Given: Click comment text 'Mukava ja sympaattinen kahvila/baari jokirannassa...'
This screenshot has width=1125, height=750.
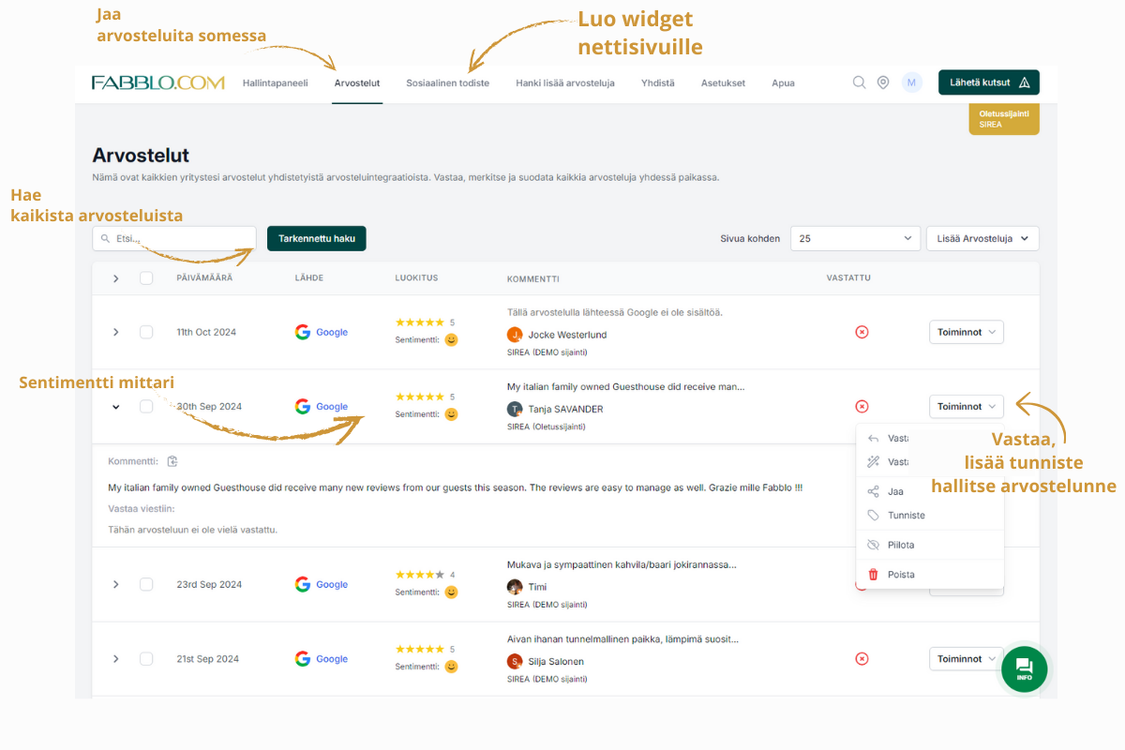Looking at the screenshot, I should 621,565.
